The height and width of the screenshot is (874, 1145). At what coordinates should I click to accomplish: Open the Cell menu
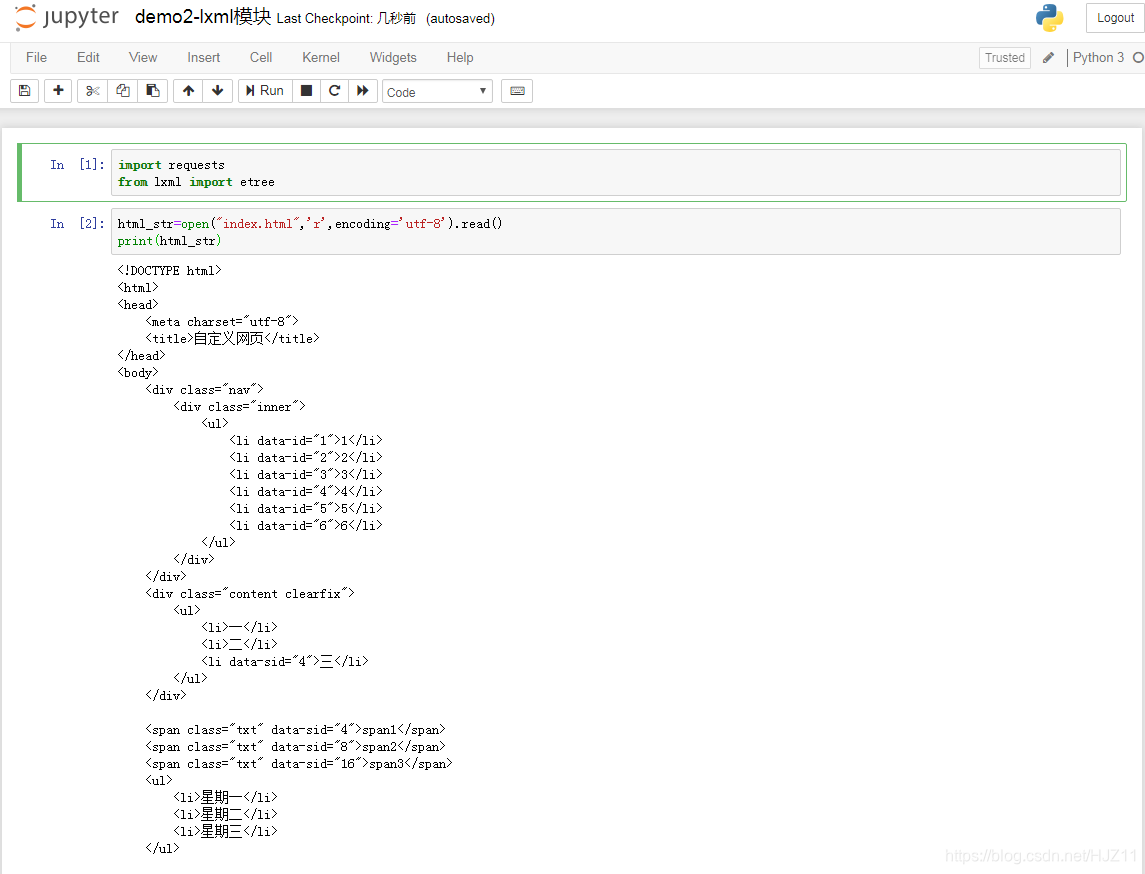coord(261,58)
